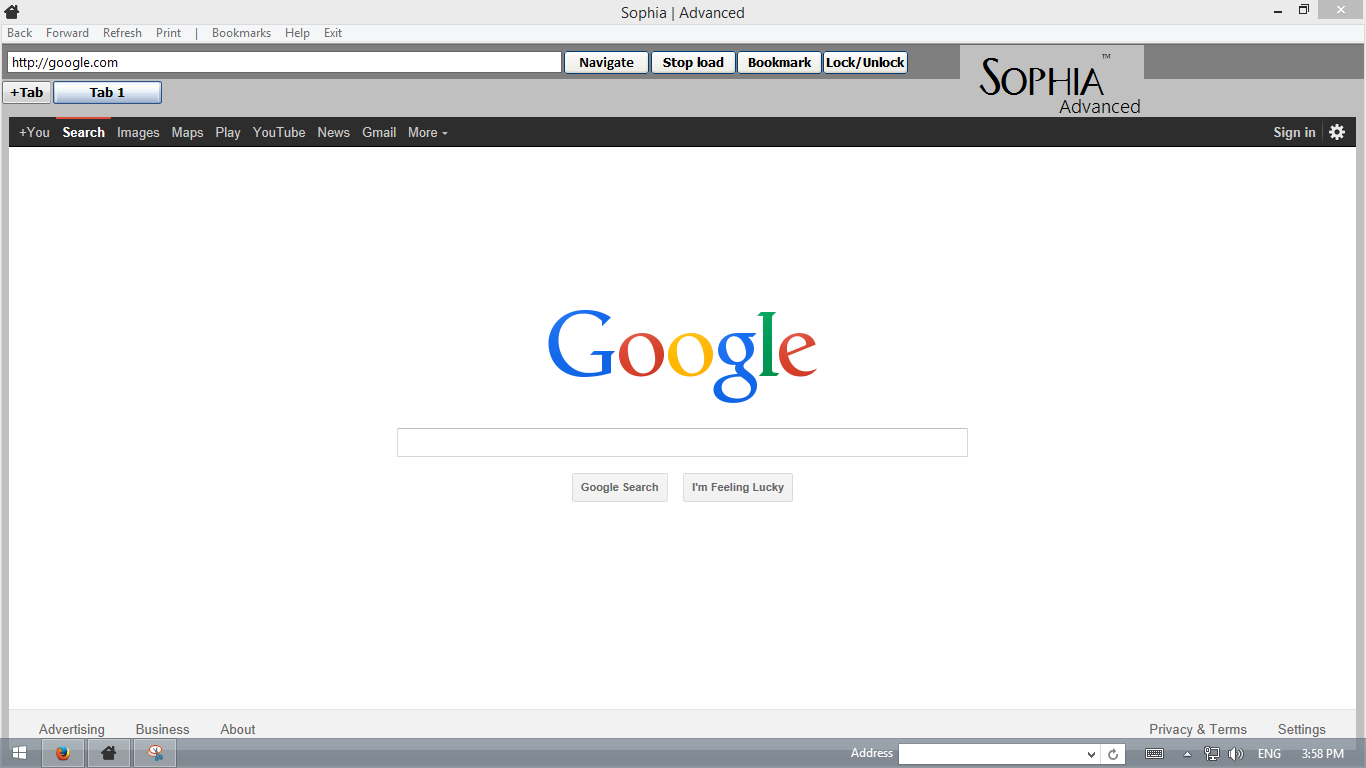This screenshot has width=1366, height=768.
Task: Open the taskbar address combo box dropdown
Action: (x=1092, y=754)
